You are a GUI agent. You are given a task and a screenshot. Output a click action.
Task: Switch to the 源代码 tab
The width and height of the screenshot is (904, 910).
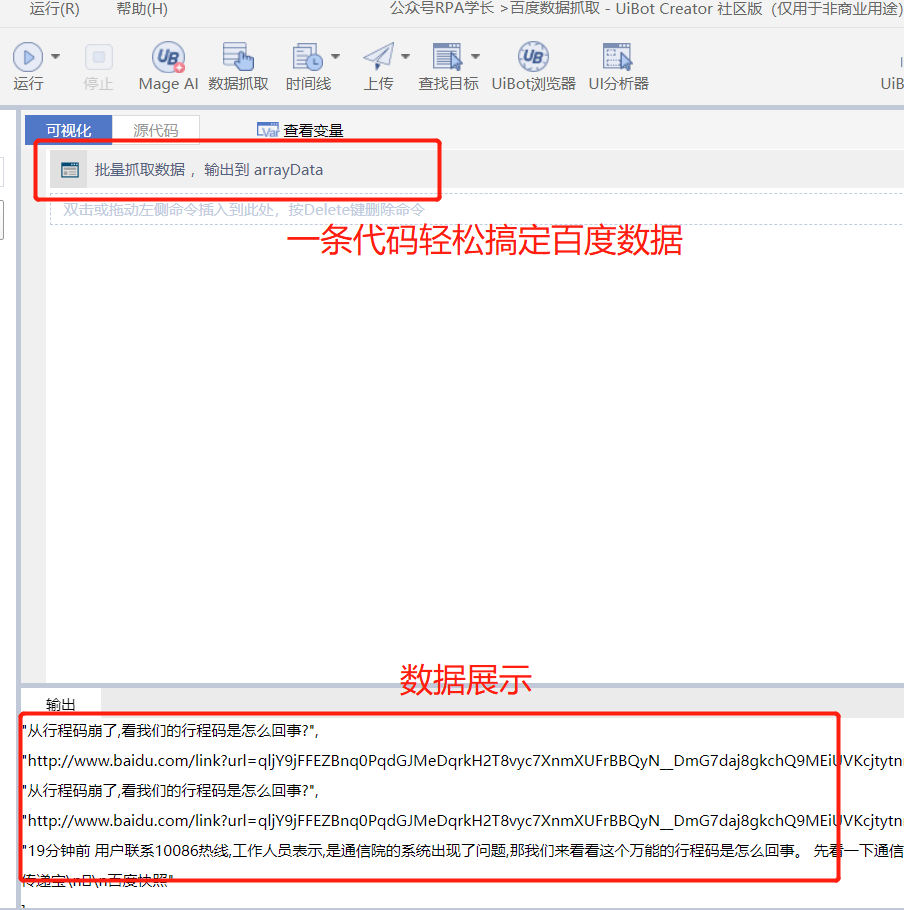point(156,130)
